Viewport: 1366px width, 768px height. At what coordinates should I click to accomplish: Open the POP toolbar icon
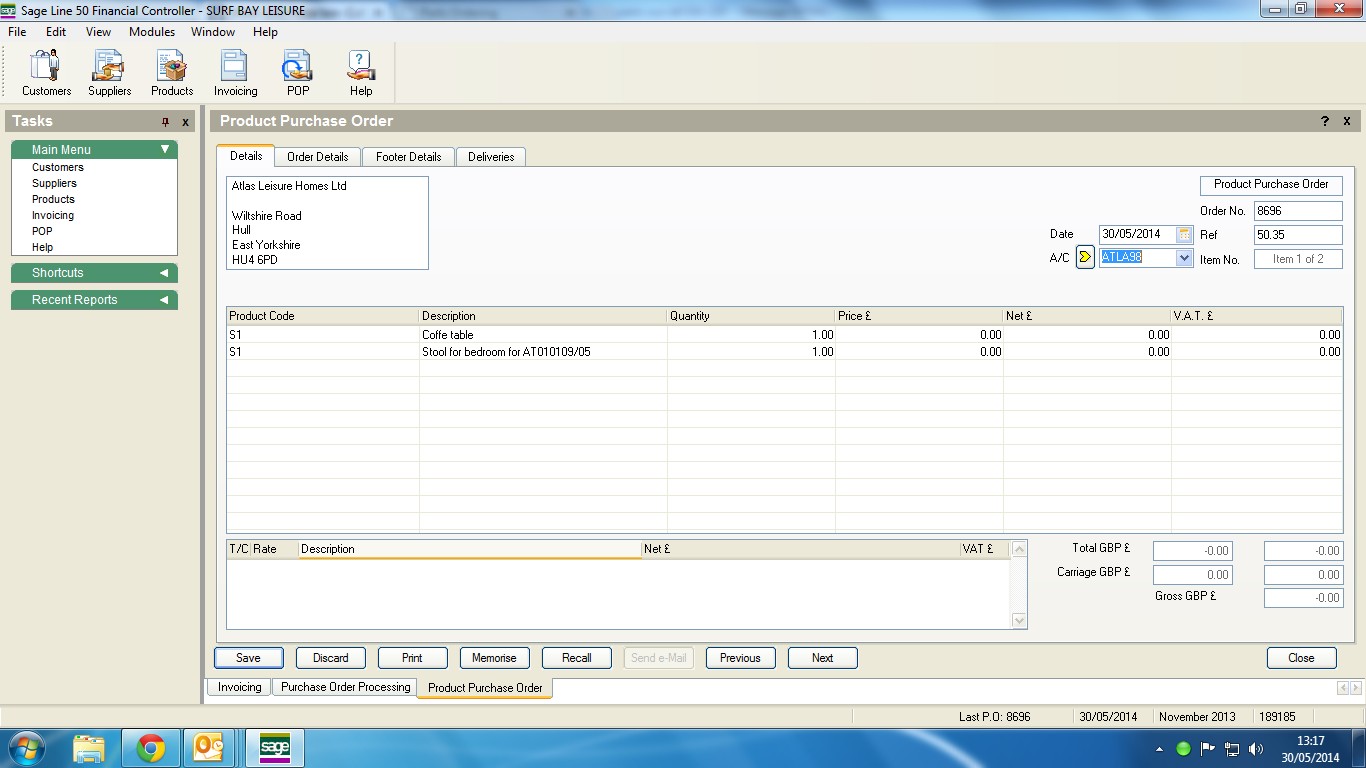[x=298, y=73]
